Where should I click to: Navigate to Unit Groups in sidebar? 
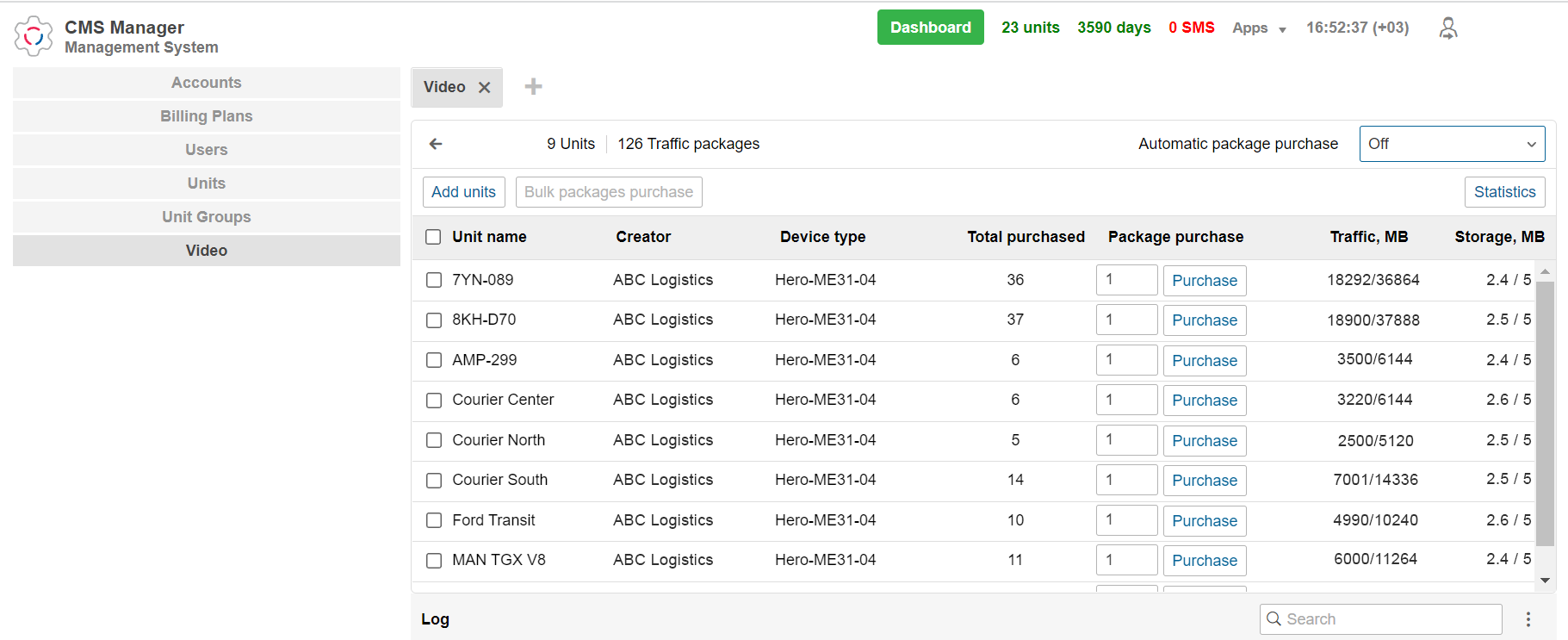point(207,217)
